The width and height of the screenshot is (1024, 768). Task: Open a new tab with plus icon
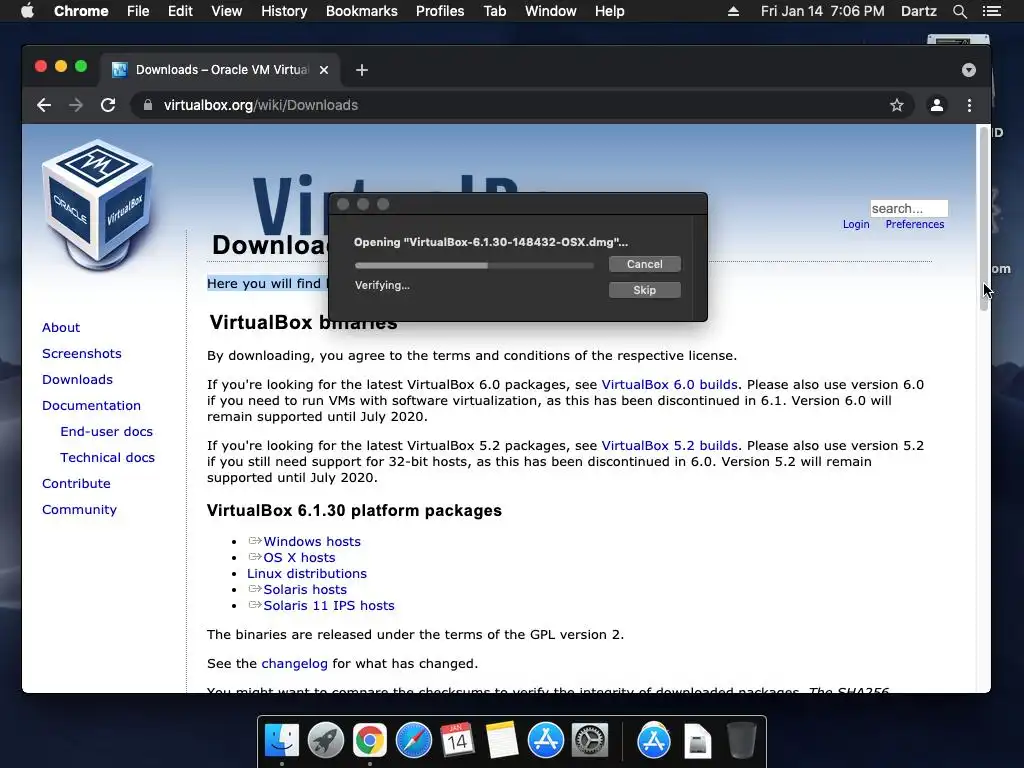click(362, 70)
